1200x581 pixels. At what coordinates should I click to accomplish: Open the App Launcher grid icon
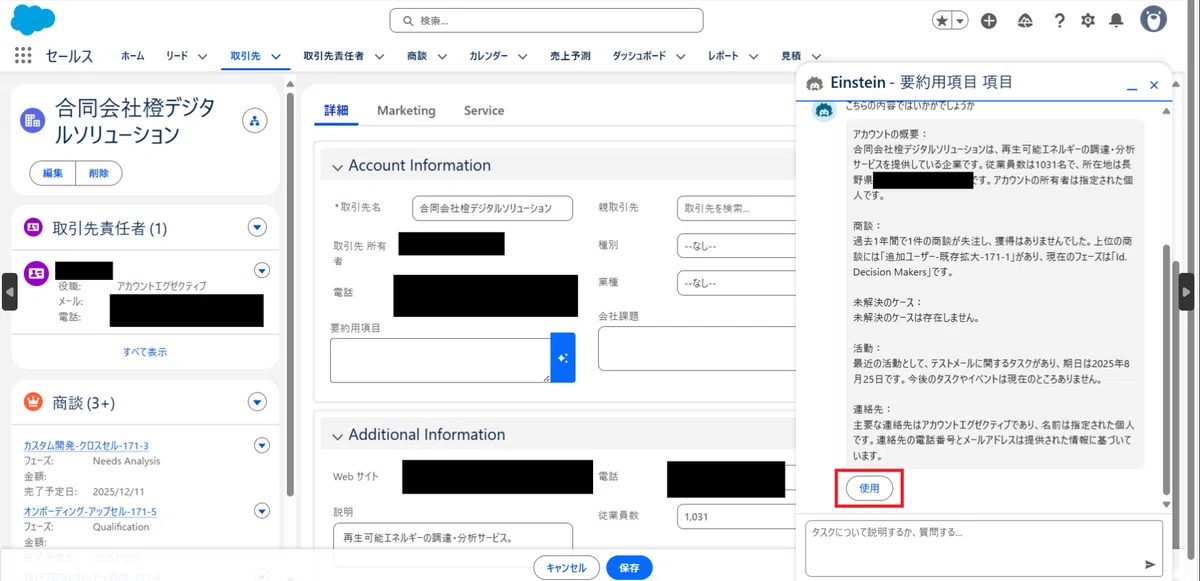pyautogui.click(x=24, y=56)
